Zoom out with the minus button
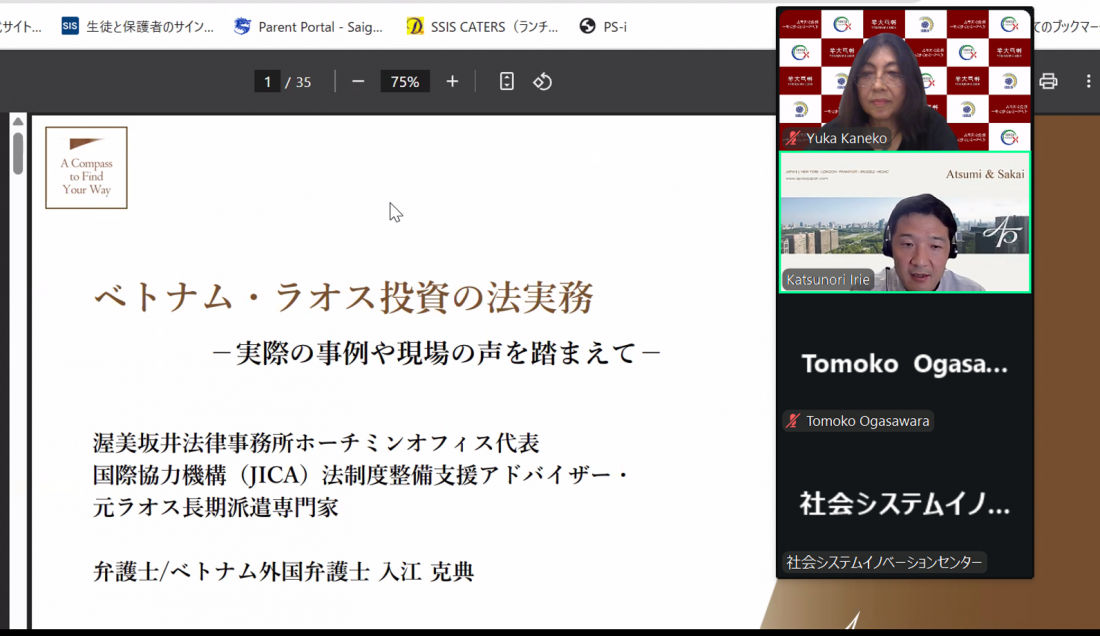 point(358,82)
